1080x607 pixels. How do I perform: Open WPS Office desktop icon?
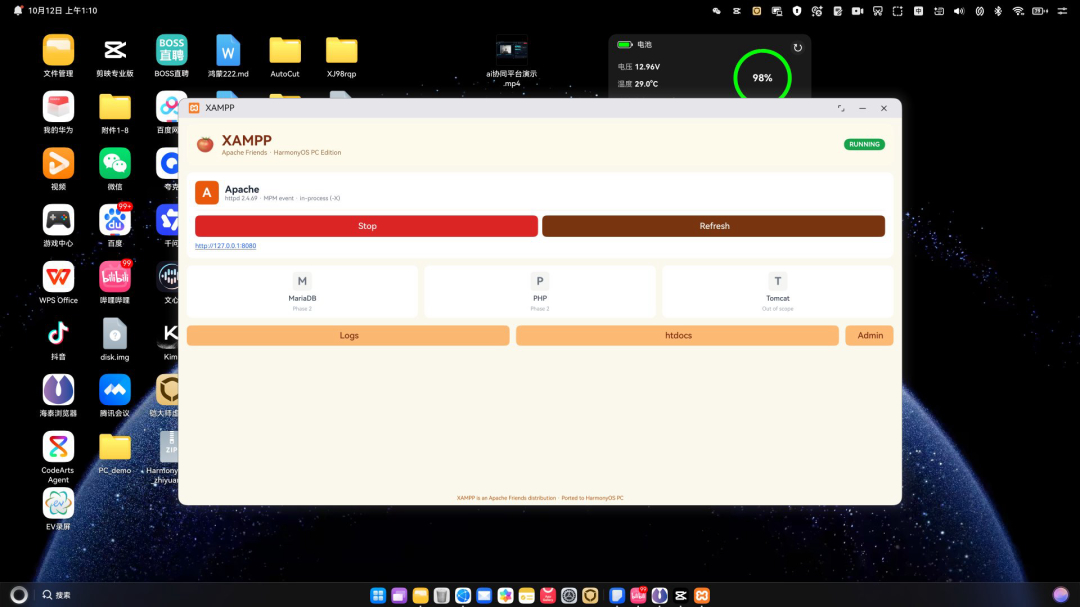click(x=59, y=282)
